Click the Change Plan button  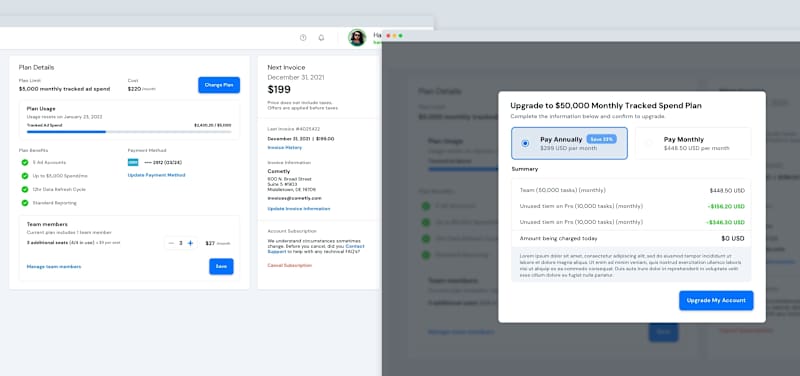coord(219,85)
